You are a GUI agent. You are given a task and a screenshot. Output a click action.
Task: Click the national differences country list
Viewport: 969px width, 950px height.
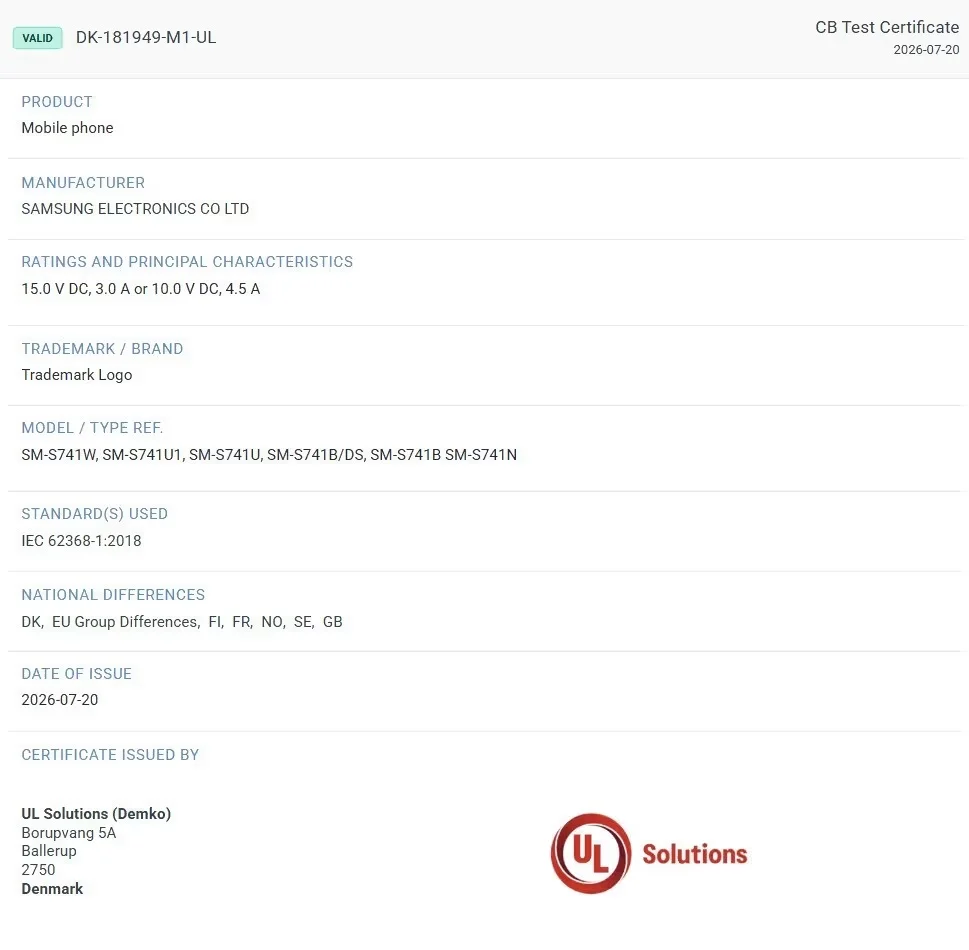pyautogui.click(x=182, y=621)
